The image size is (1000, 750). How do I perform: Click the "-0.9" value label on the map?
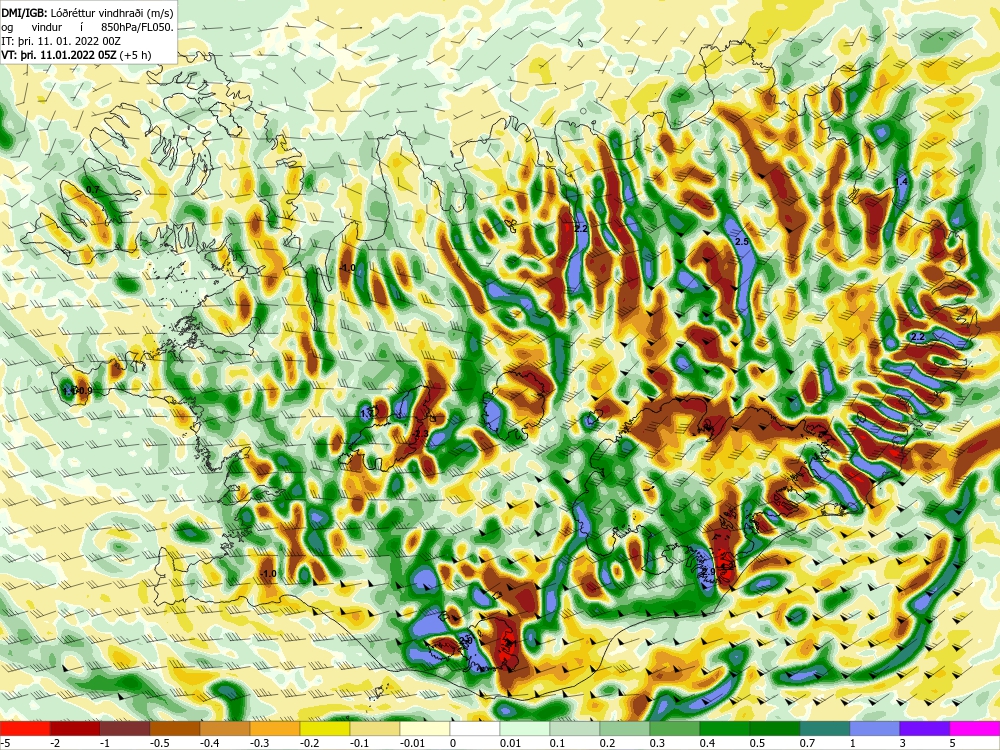click(85, 390)
